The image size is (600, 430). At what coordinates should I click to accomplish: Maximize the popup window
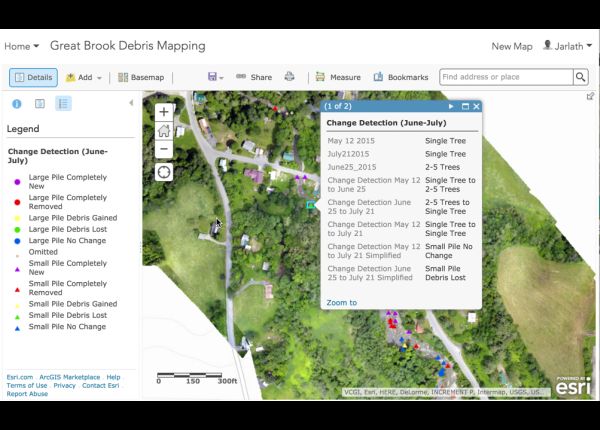(465, 106)
